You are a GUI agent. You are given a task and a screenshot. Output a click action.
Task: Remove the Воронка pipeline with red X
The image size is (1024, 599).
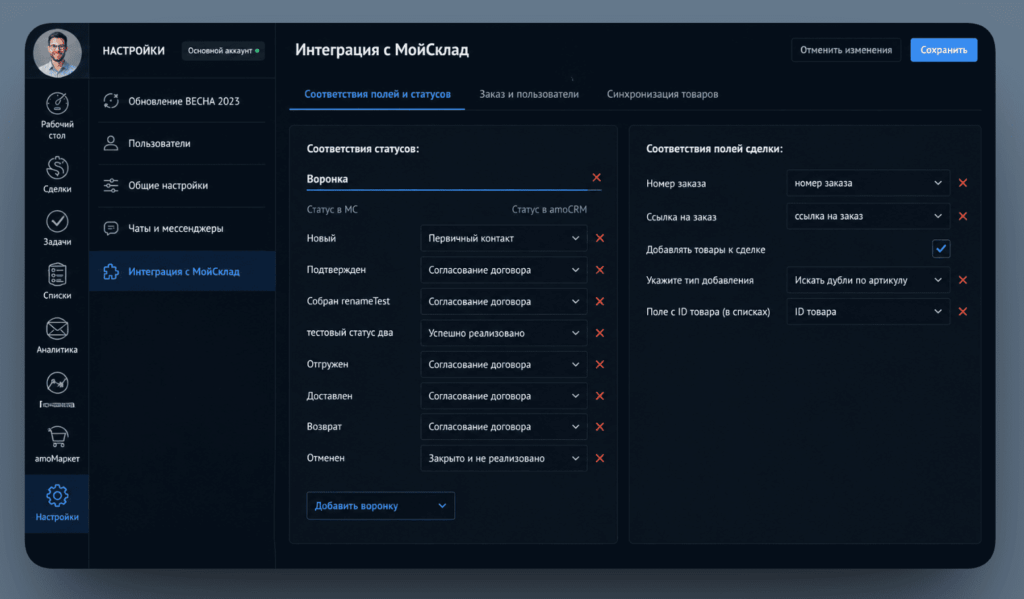click(x=596, y=178)
